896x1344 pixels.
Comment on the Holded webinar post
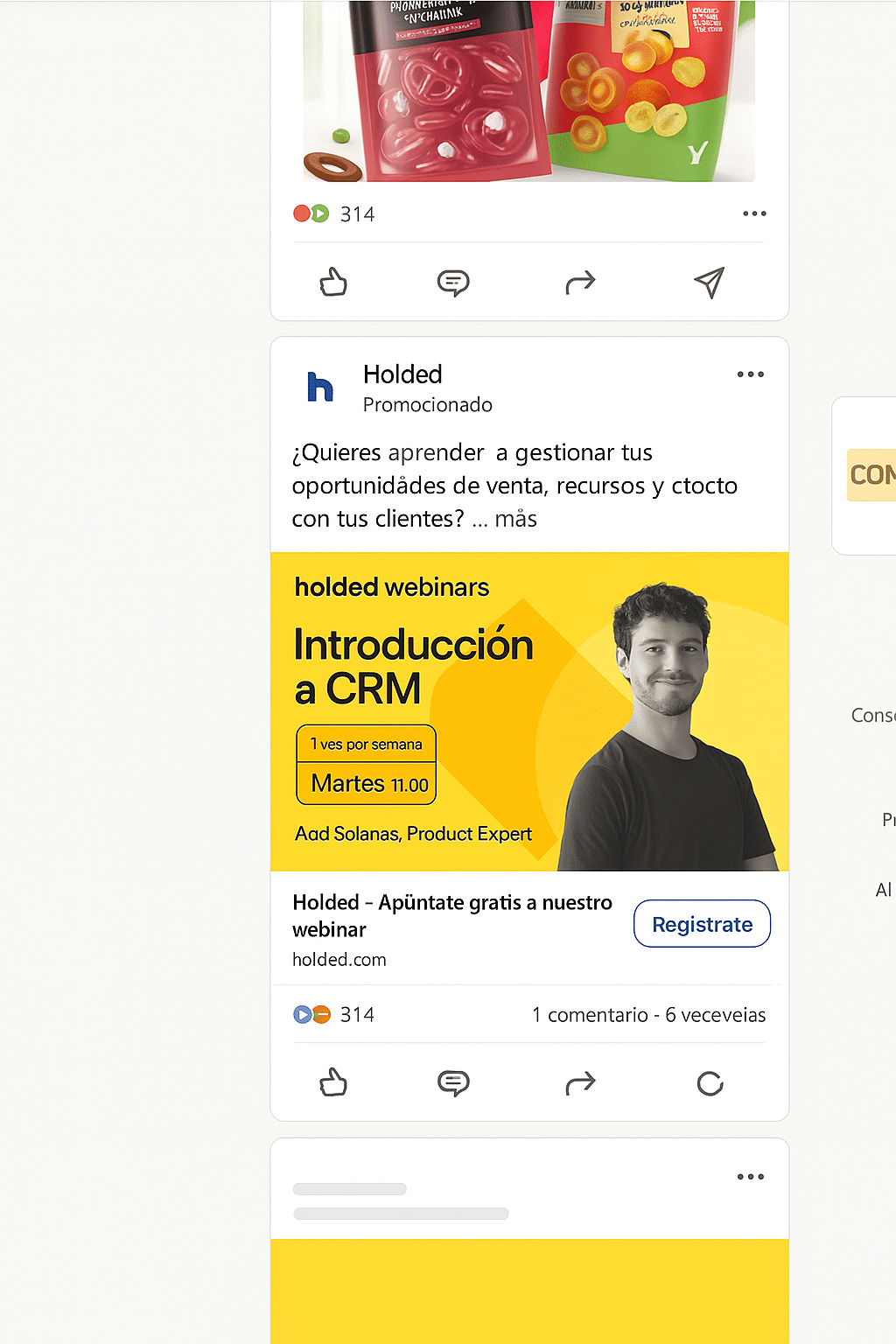(453, 1083)
